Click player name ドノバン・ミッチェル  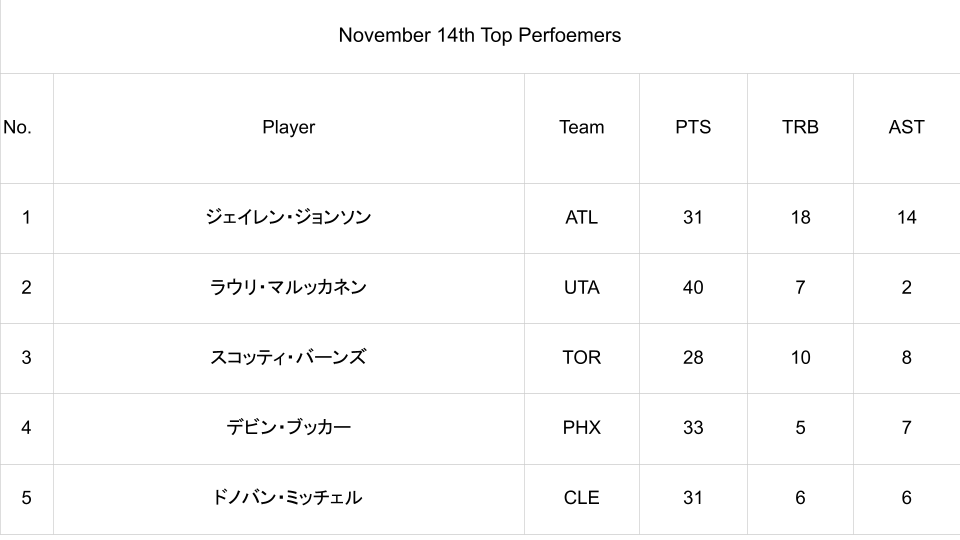point(288,497)
